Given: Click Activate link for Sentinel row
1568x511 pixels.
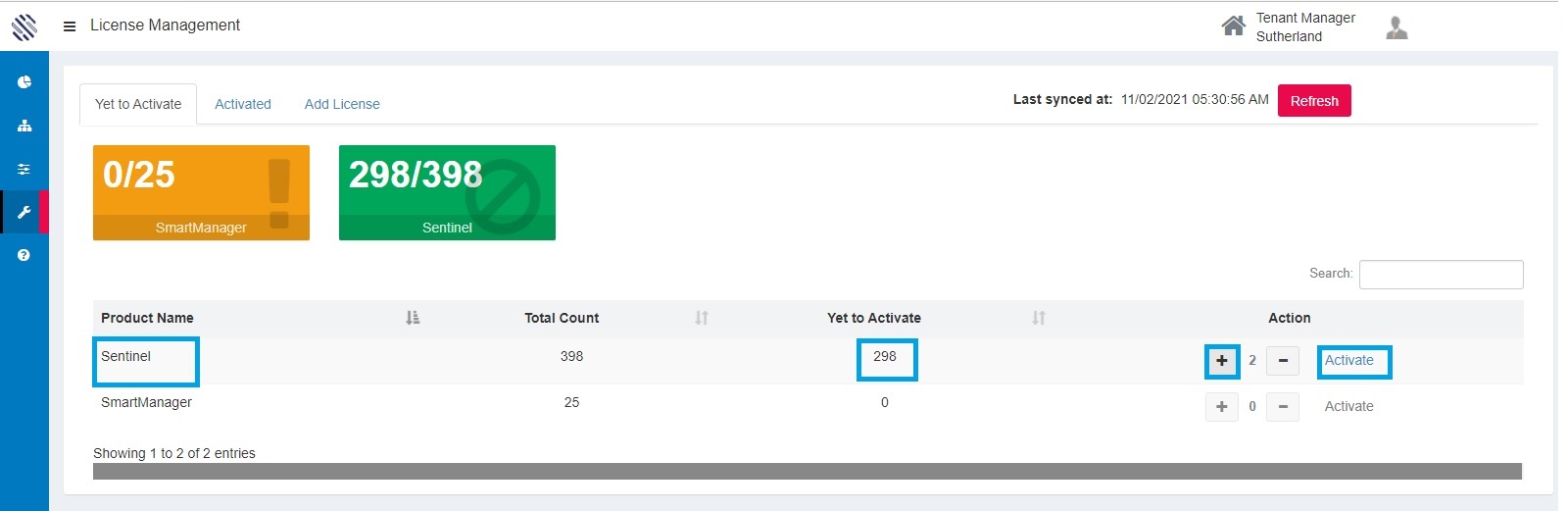Looking at the screenshot, I should click(x=1349, y=360).
